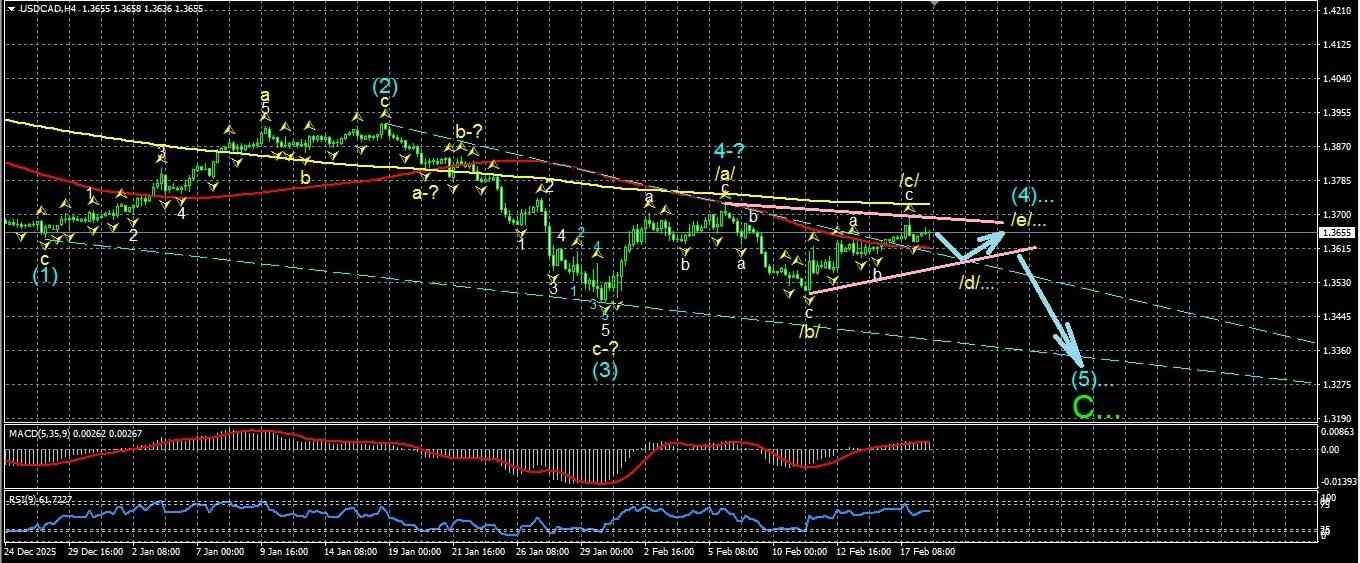Open the chart menu triangle beside USDCAD,H4
The height and width of the screenshot is (563, 1360).
(x=9, y=8)
